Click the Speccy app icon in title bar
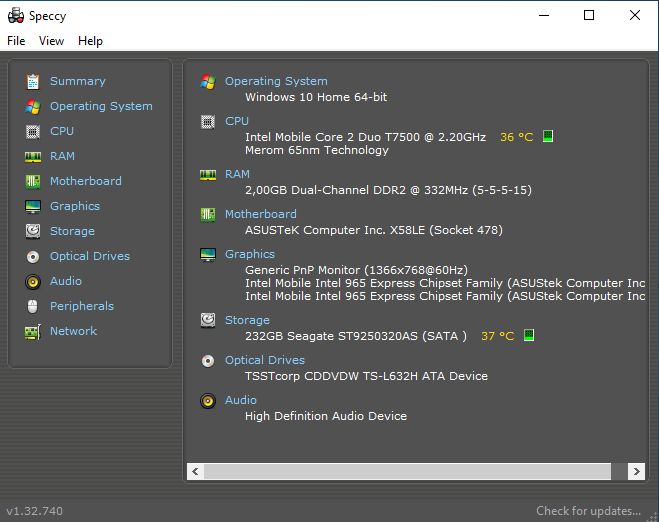Screen dimensions: 659x522 [16, 16]
